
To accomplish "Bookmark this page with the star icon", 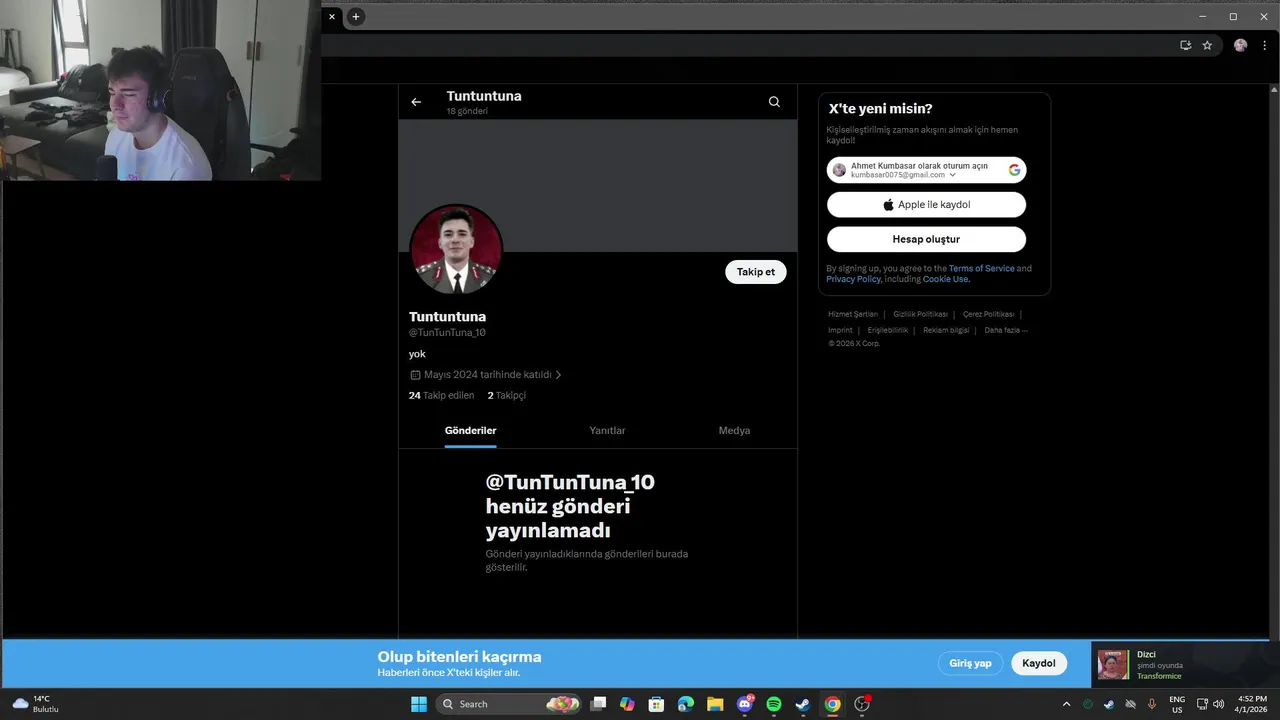I will tap(1207, 45).
